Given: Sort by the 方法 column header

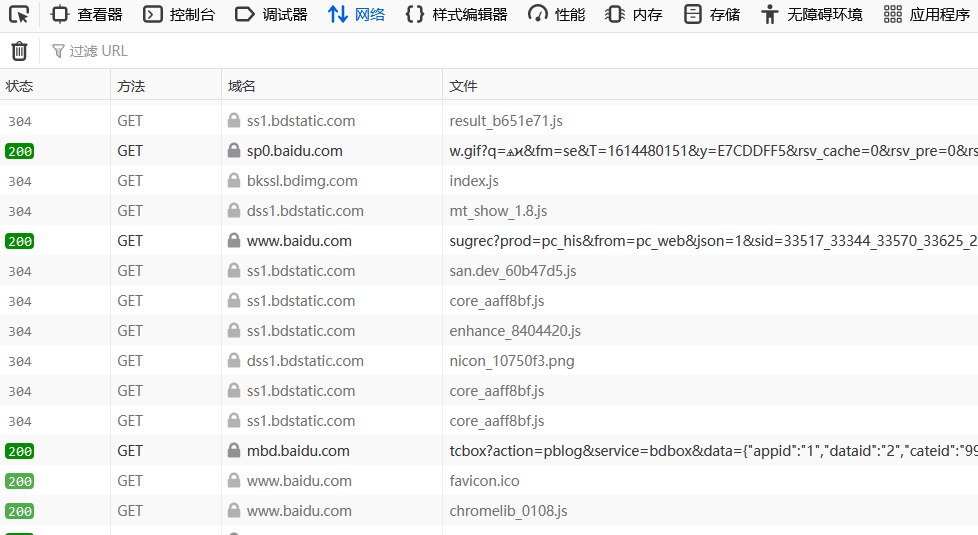Looking at the screenshot, I should pyautogui.click(x=166, y=86).
